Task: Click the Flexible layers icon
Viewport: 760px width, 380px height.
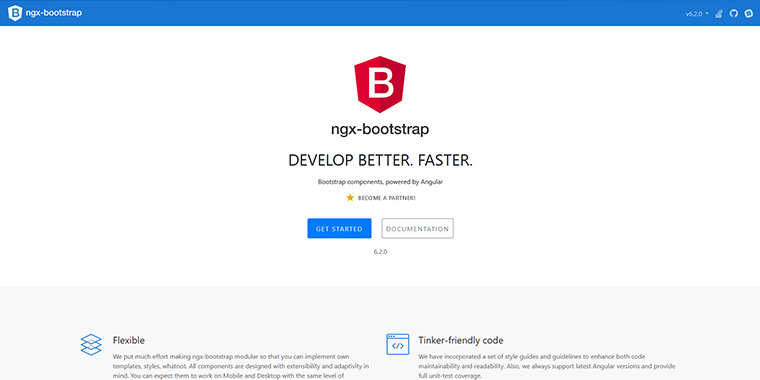Action: tap(91, 345)
